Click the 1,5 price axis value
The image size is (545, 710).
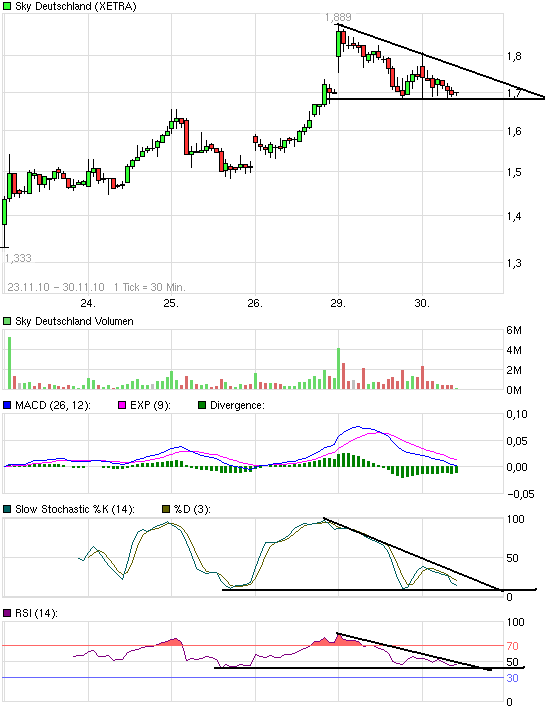[514, 172]
